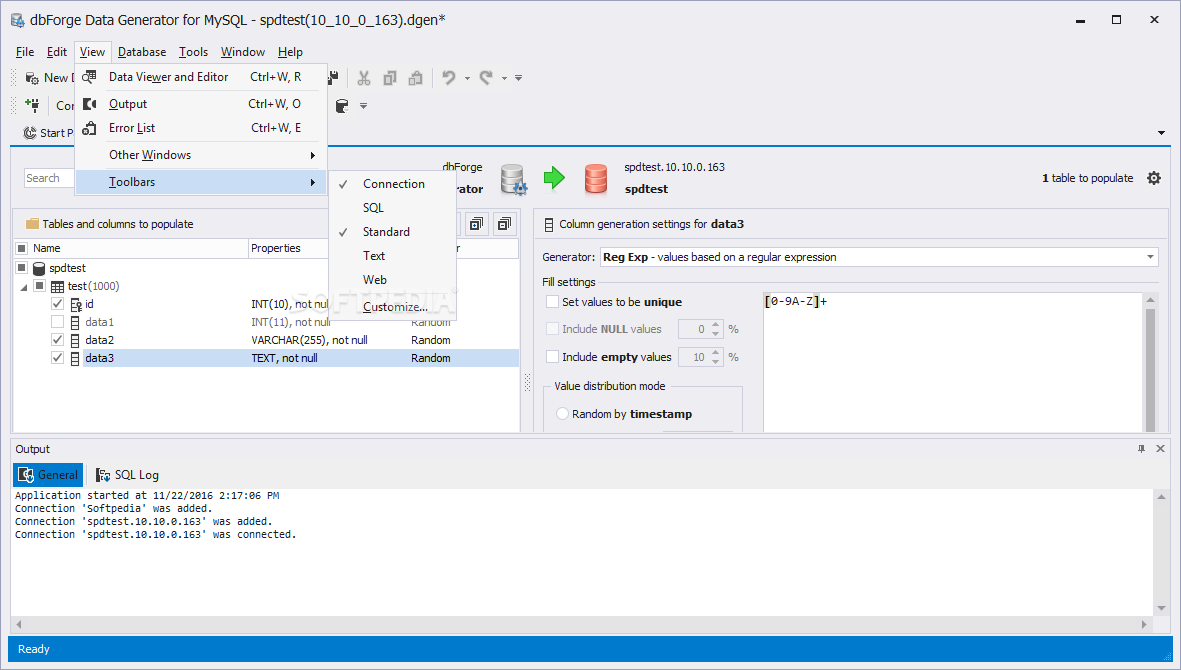Click the Output panel horizontal scrollbar
Image resolution: width=1181 pixels, height=670 pixels.
pos(580,624)
